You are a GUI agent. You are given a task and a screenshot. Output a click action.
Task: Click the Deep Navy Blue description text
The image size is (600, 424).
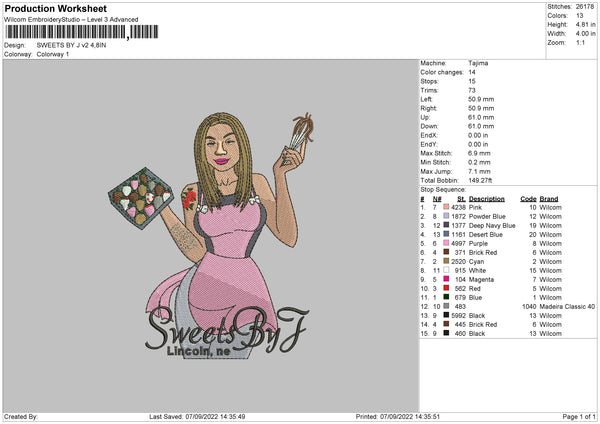point(492,225)
